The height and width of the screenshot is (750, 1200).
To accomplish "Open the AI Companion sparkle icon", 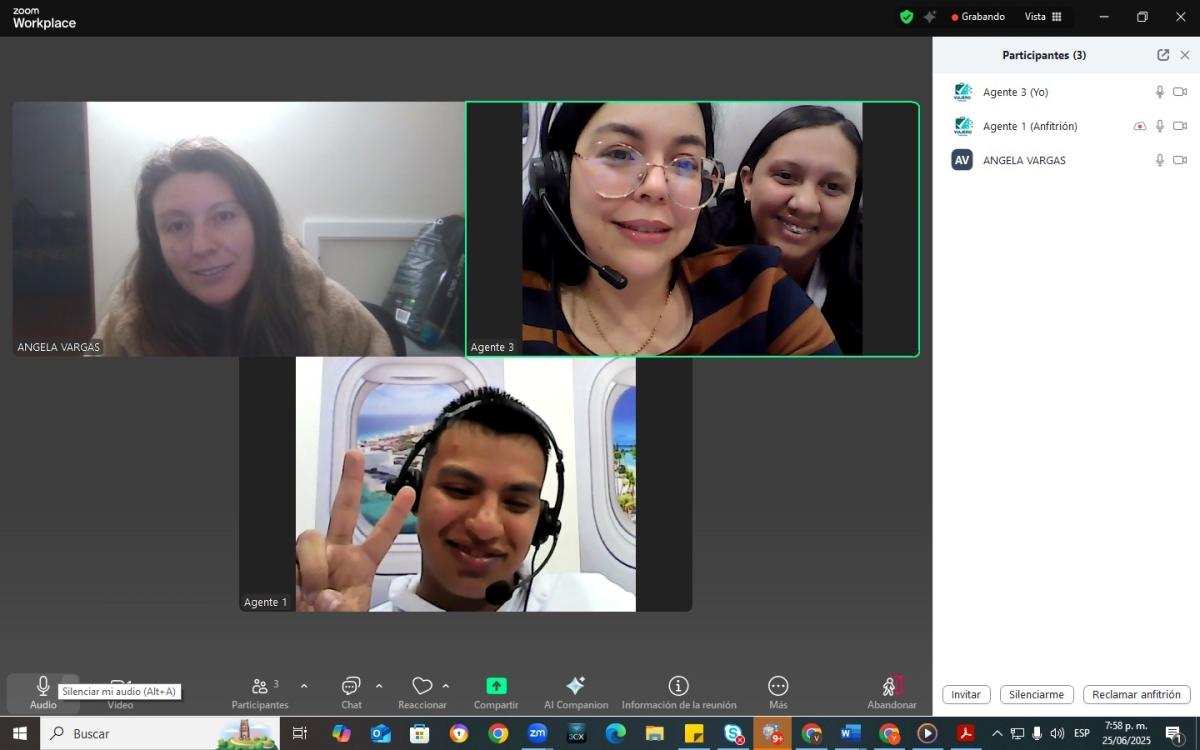I will coord(575,686).
